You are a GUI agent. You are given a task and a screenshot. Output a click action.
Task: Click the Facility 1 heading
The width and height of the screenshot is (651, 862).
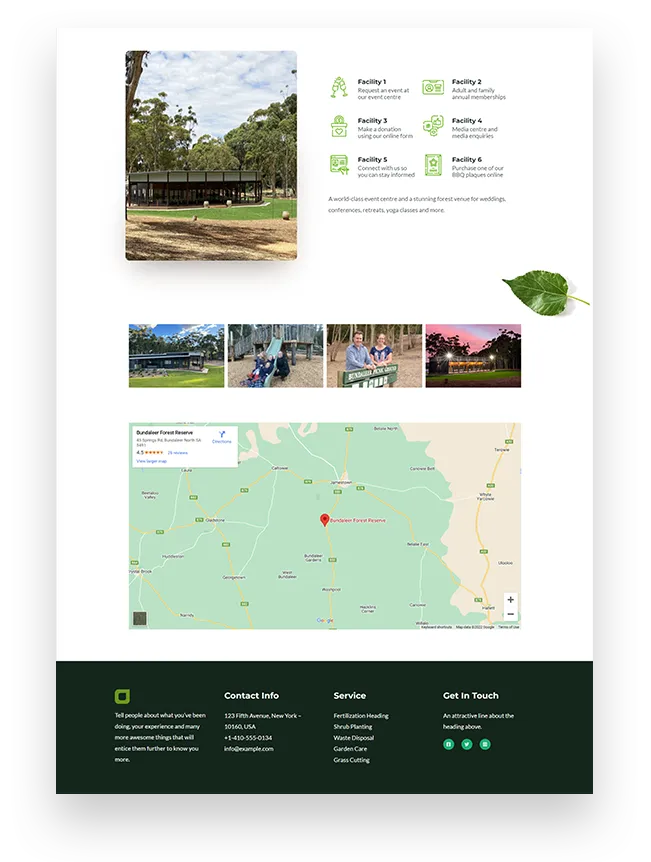coord(372,81)
